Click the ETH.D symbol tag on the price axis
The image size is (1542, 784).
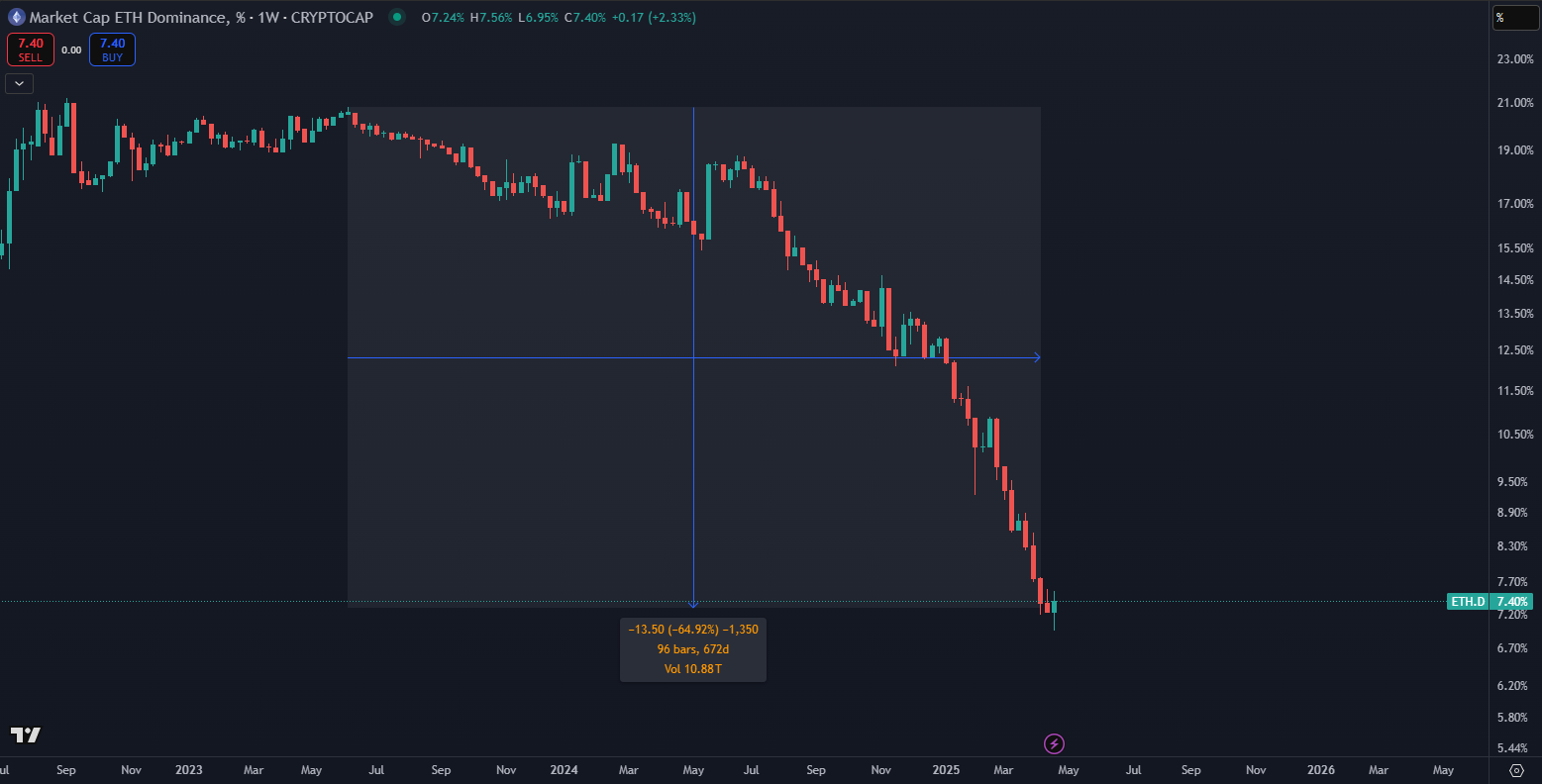pos(1468,602)
